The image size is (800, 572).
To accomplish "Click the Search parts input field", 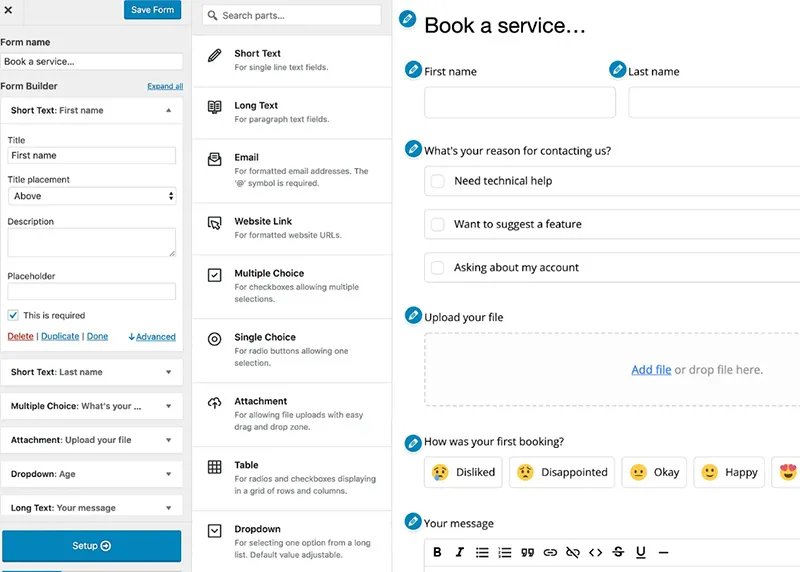I will tap(292, 16).
